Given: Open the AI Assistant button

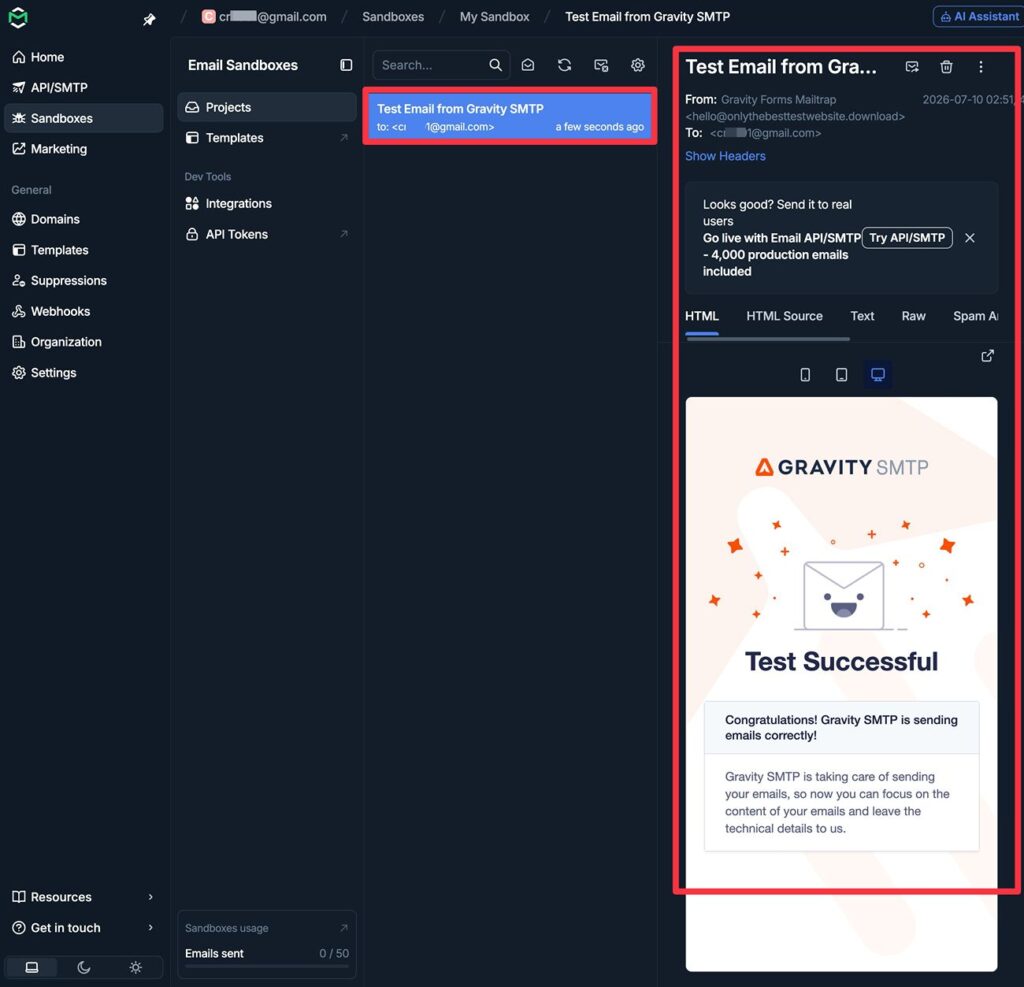Looking at the screenshot, I should 978,17.
